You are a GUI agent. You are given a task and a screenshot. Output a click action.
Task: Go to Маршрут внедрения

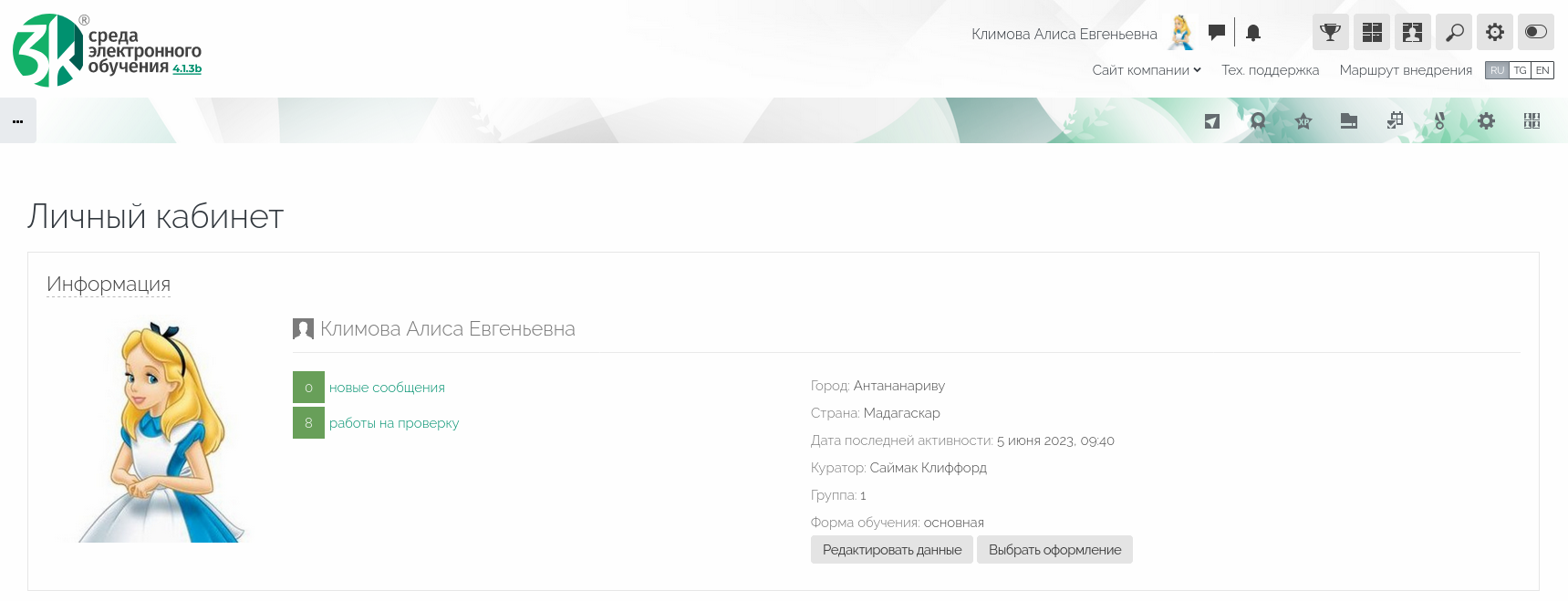tap(1405, 70)
